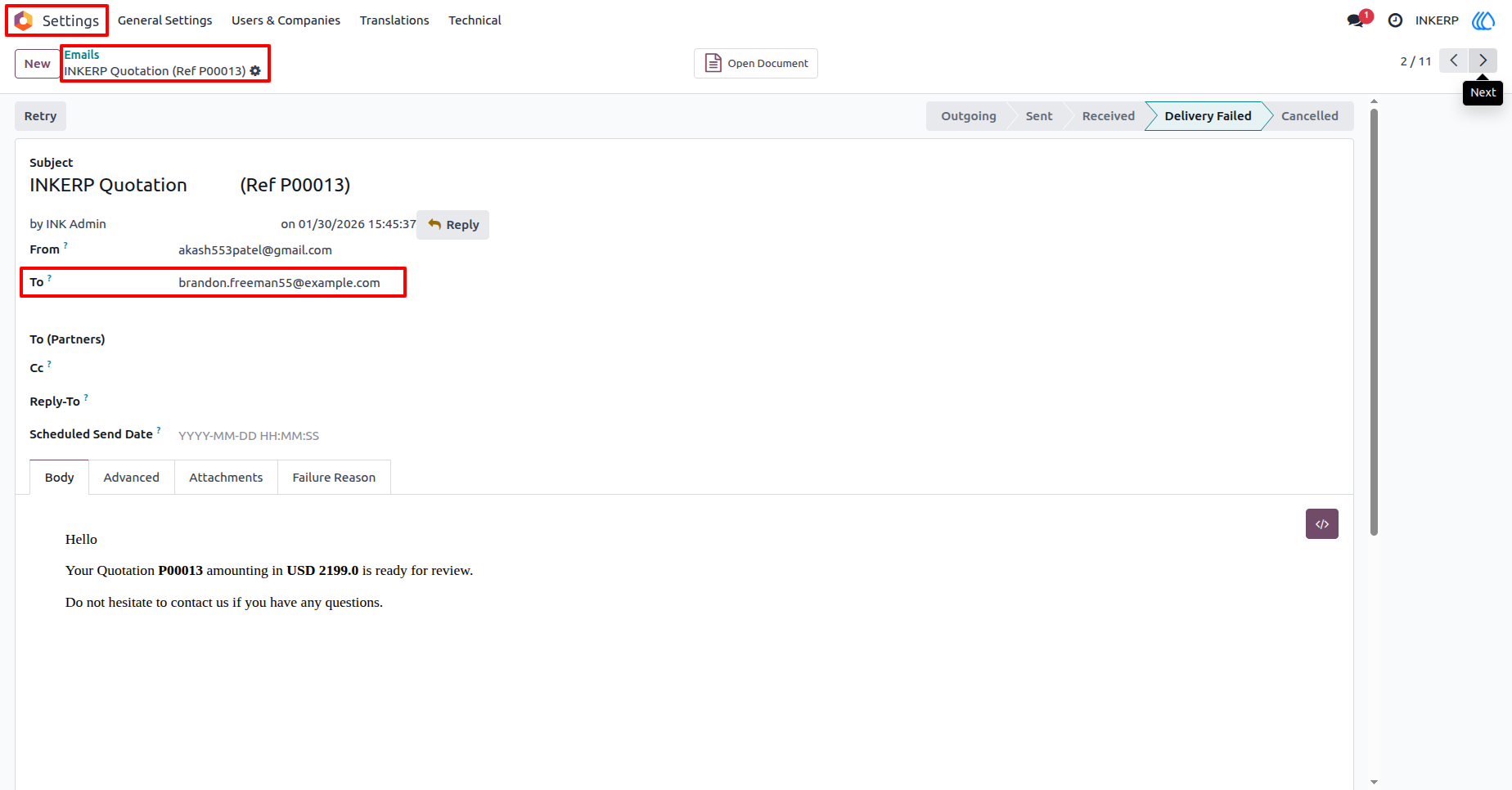Go back to Emails breadcrumb
1512x790 pixels.
(82, 55)
